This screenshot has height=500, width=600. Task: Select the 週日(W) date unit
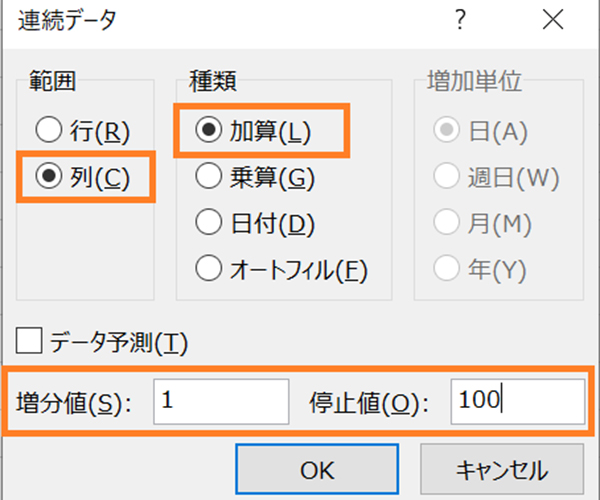pyautogui.click(x=444, y=178)
